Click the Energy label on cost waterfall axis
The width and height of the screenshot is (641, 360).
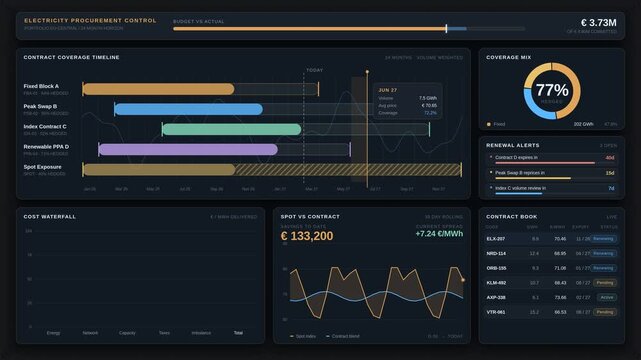(x=54, y=333)
